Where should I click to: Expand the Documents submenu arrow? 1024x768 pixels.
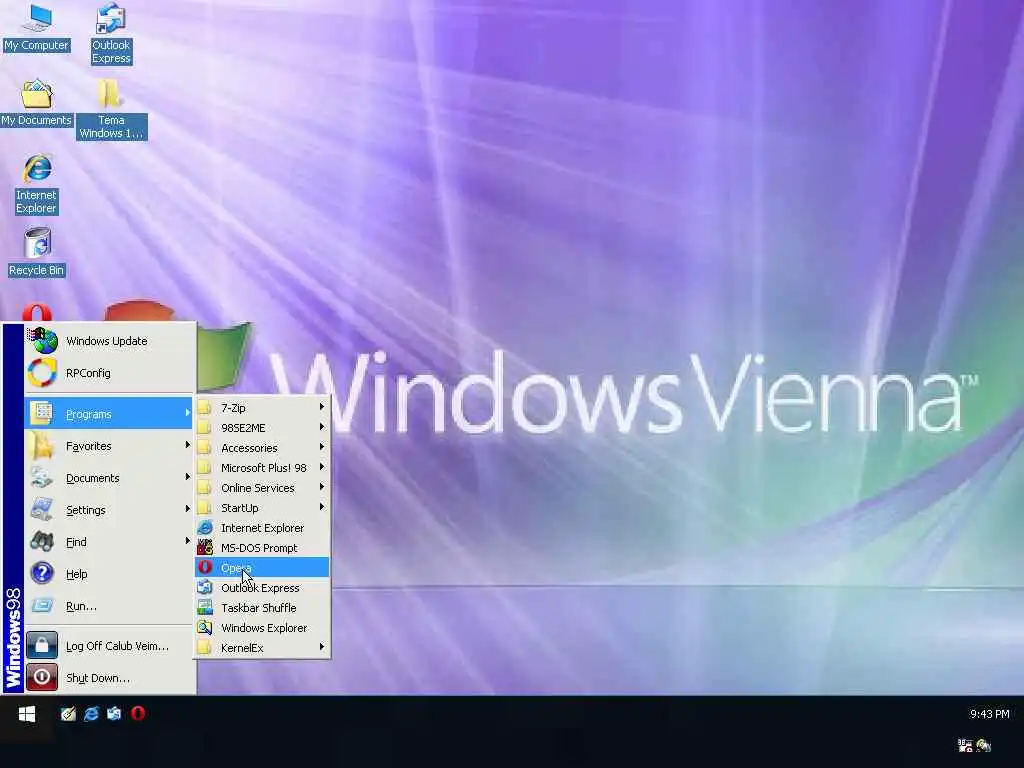click(187, 477)
